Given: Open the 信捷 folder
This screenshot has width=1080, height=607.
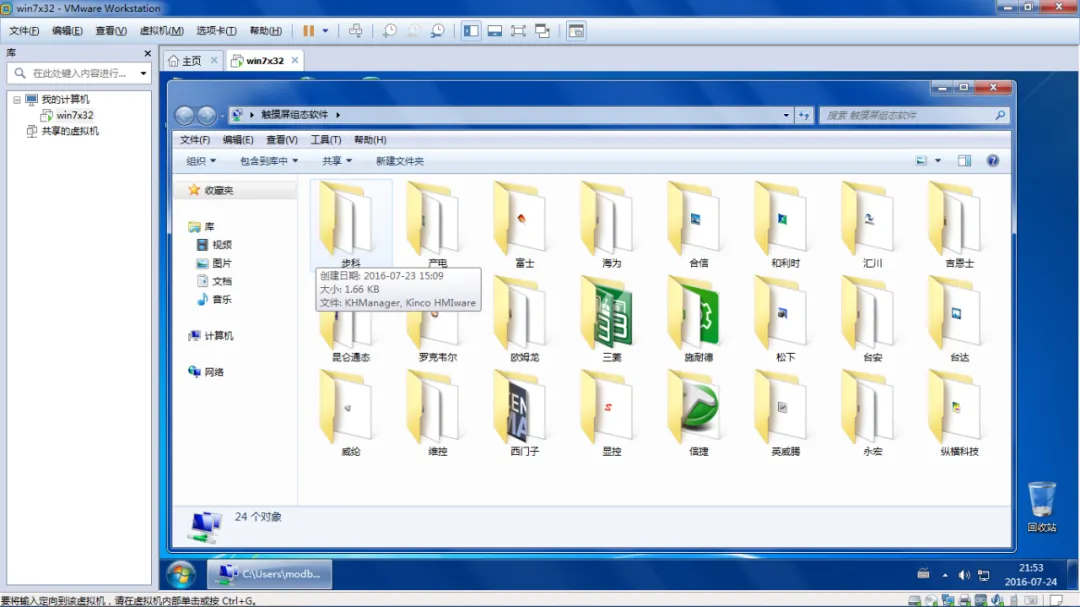Looking at the screenshot, I should pos(698,411).
